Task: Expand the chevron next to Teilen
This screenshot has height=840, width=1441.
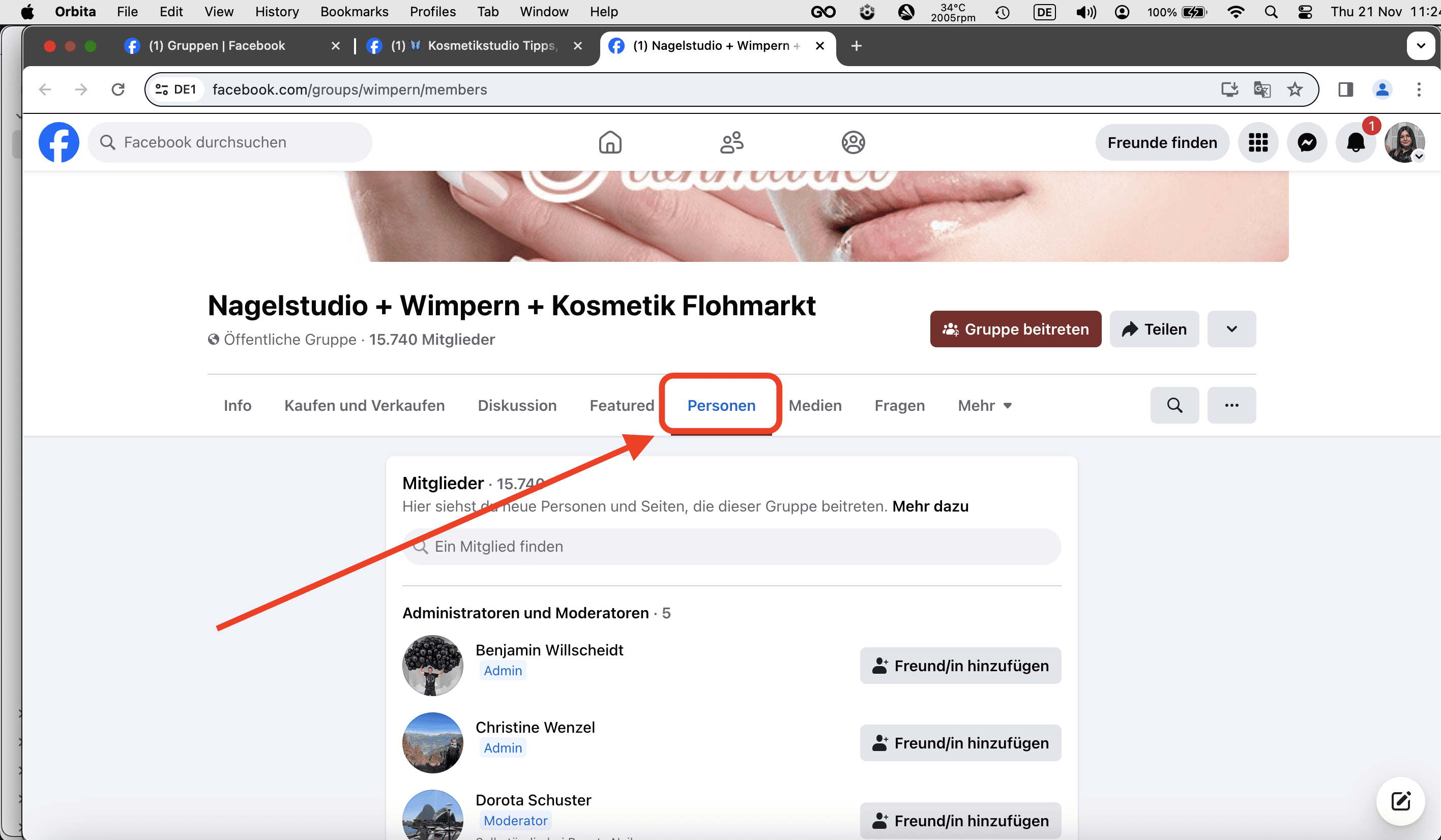Action: tap(1232, 329)
